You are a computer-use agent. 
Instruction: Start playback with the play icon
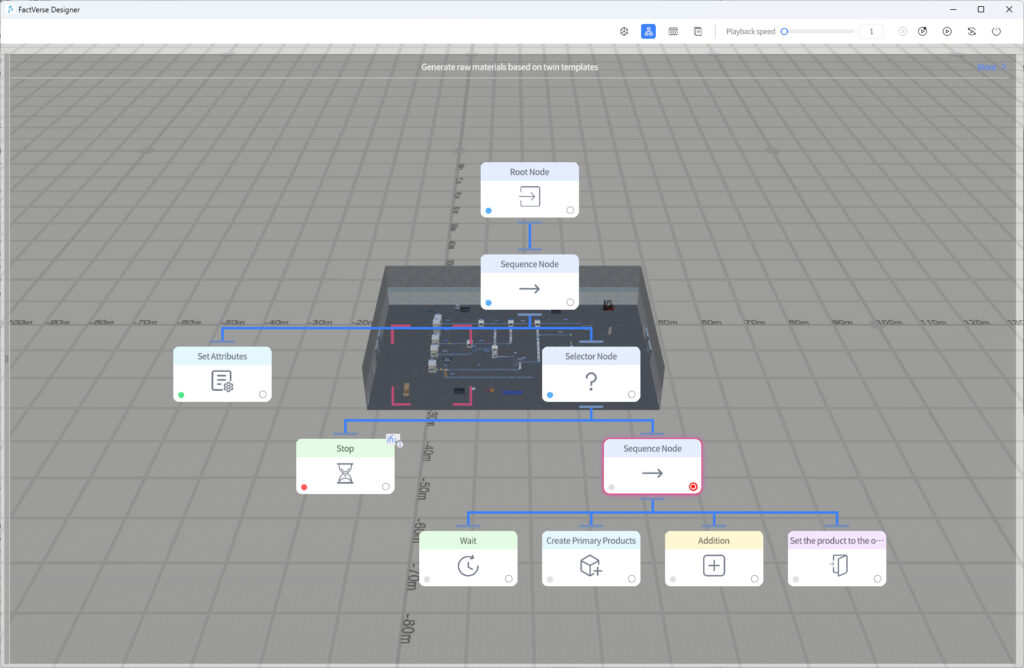[947, 31]
